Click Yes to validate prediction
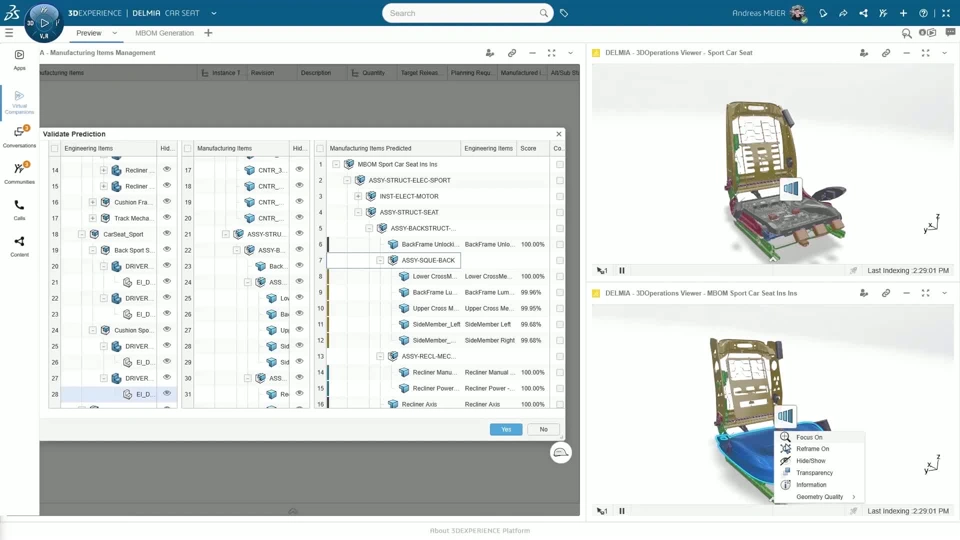The height and width of the screenshot is (540, 960). [506, 429]
